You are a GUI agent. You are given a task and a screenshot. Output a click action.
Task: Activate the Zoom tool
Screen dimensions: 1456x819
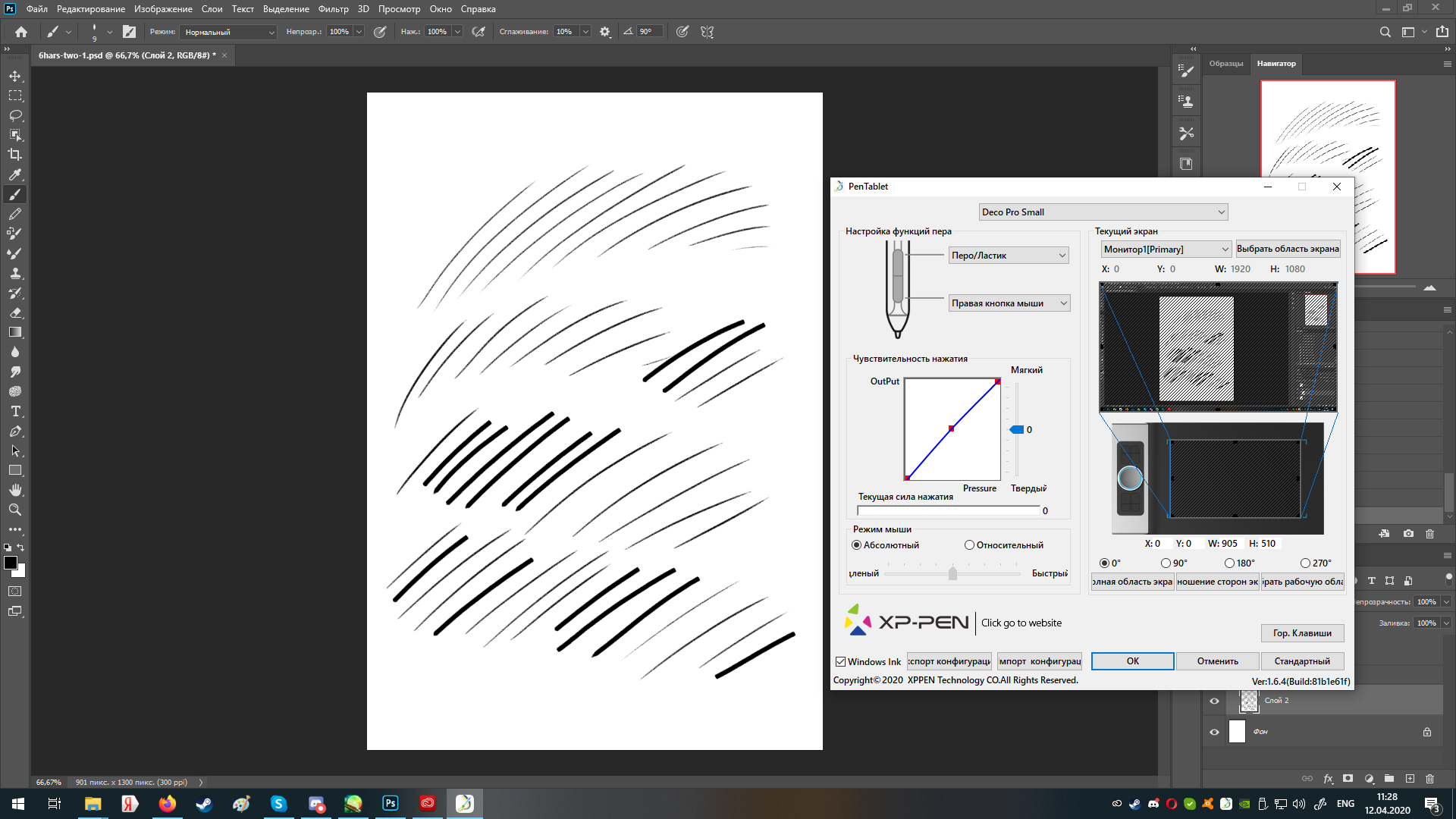point(14,510)
